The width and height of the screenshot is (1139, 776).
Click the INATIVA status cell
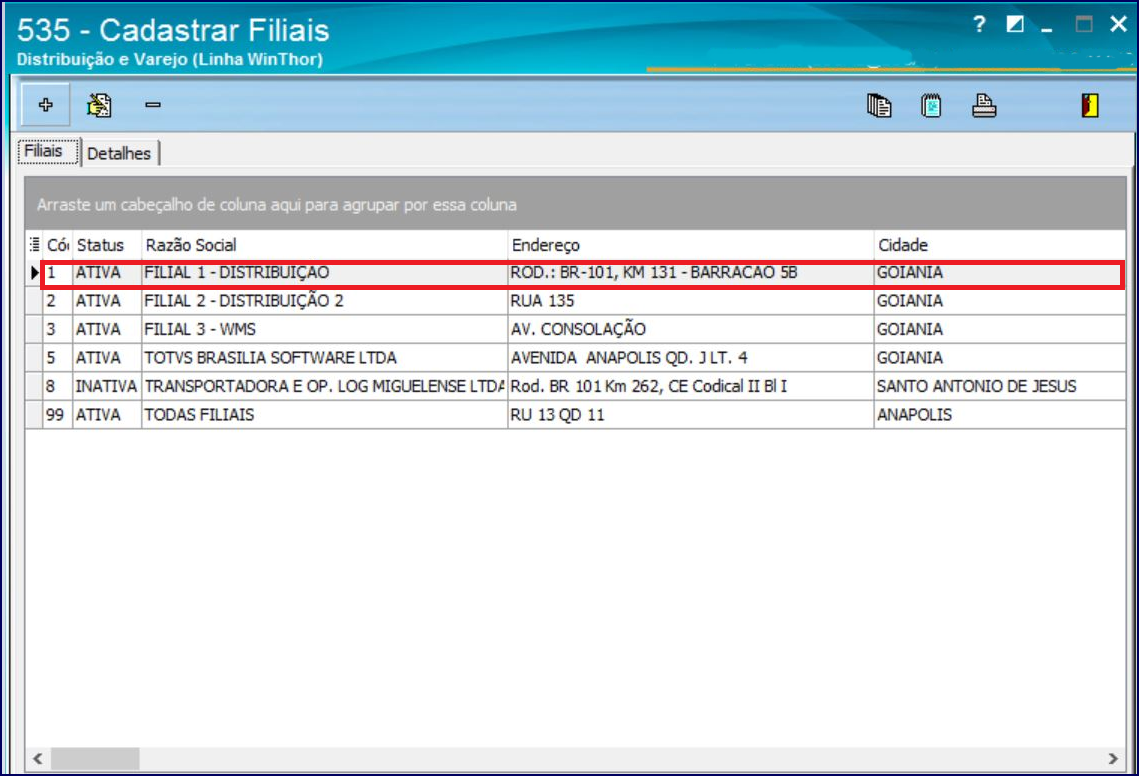point(106,386)
